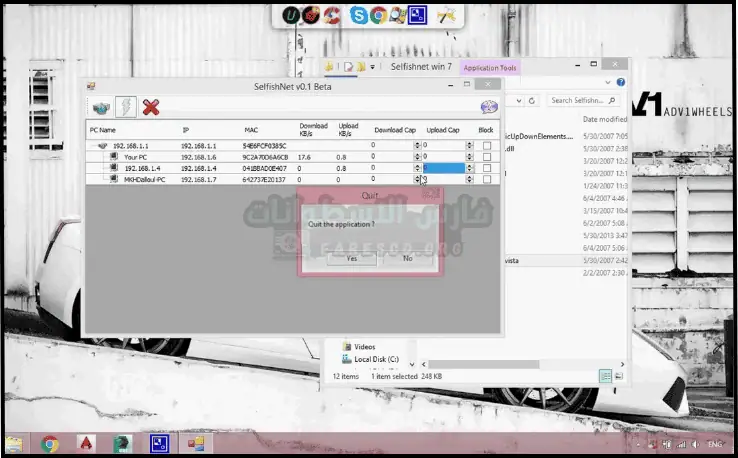Click the help icon in Explorer window

pos(621,82)
